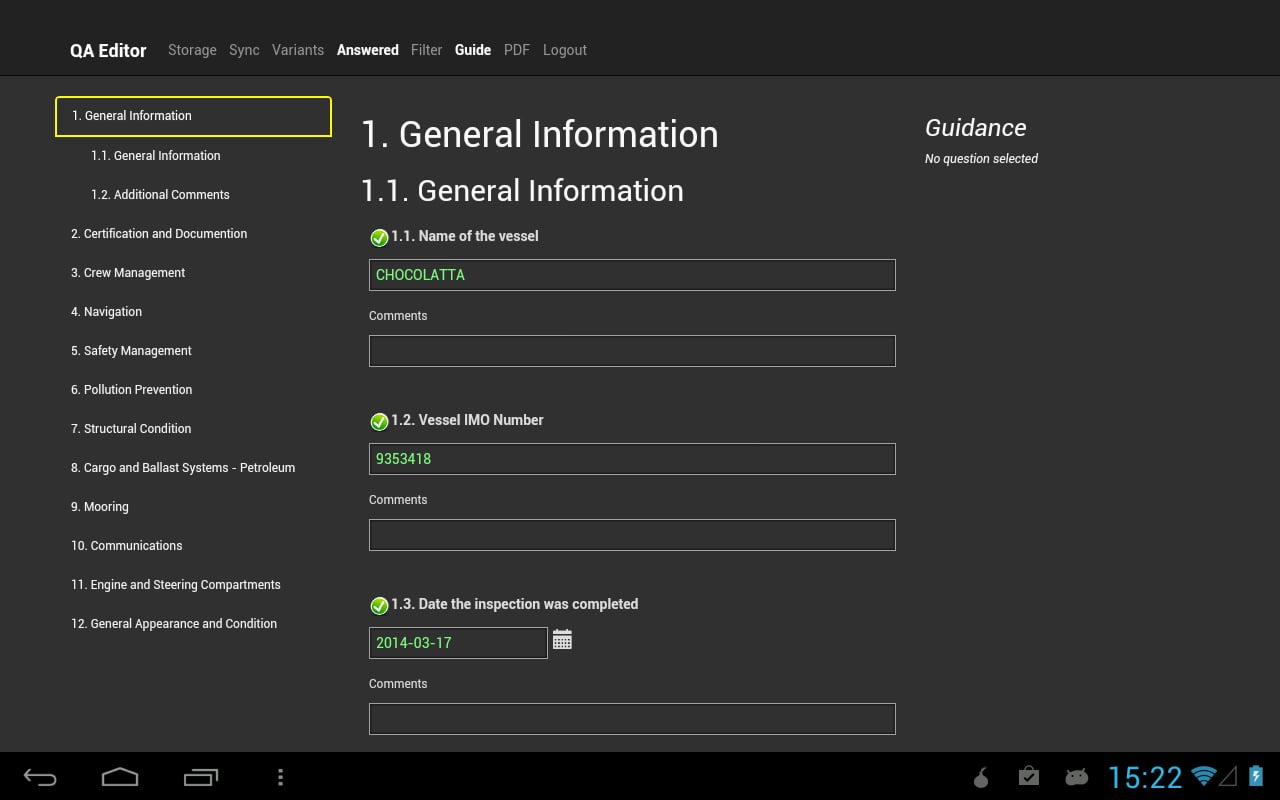Tap the Wi-Fi status icon

click(x=1203, y=776)
